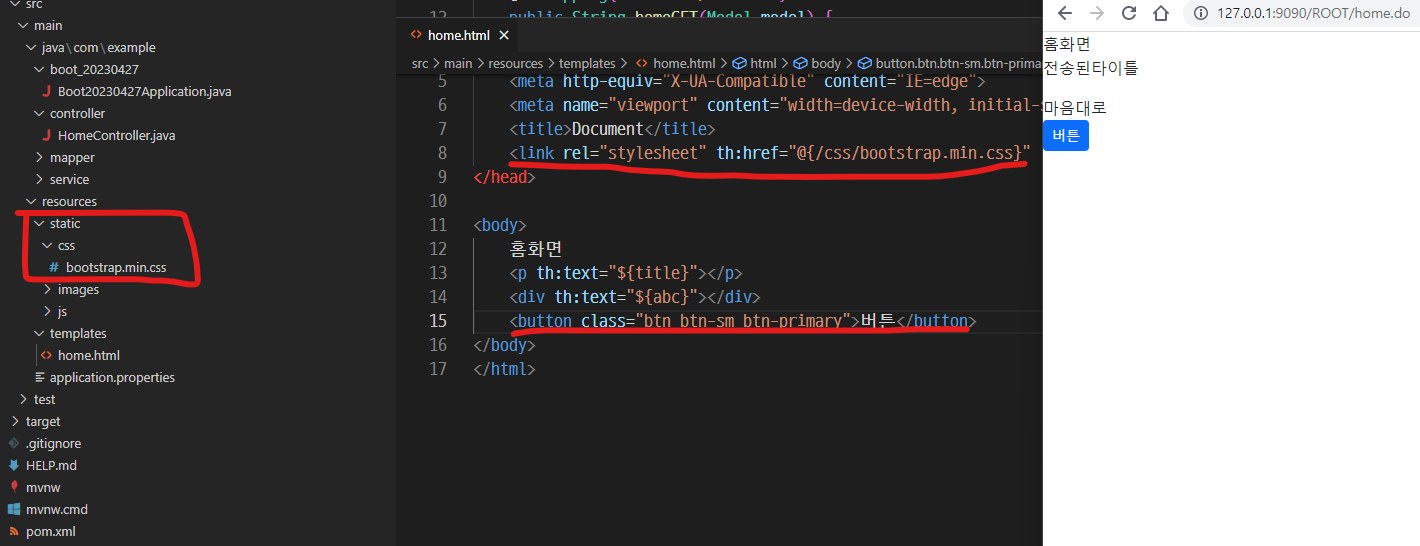This screenshot has width=1420, height=546.
Task: Click line number 8 in editor gutter
Action: (x=442, y=153)
